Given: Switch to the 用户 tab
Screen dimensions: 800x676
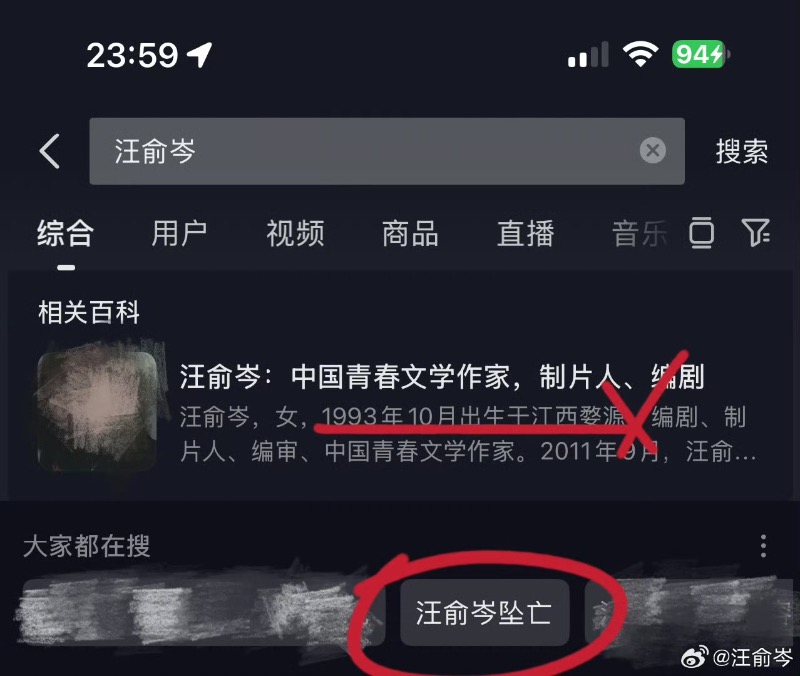Looking at the screenshot, I should (x=180, y=234).
